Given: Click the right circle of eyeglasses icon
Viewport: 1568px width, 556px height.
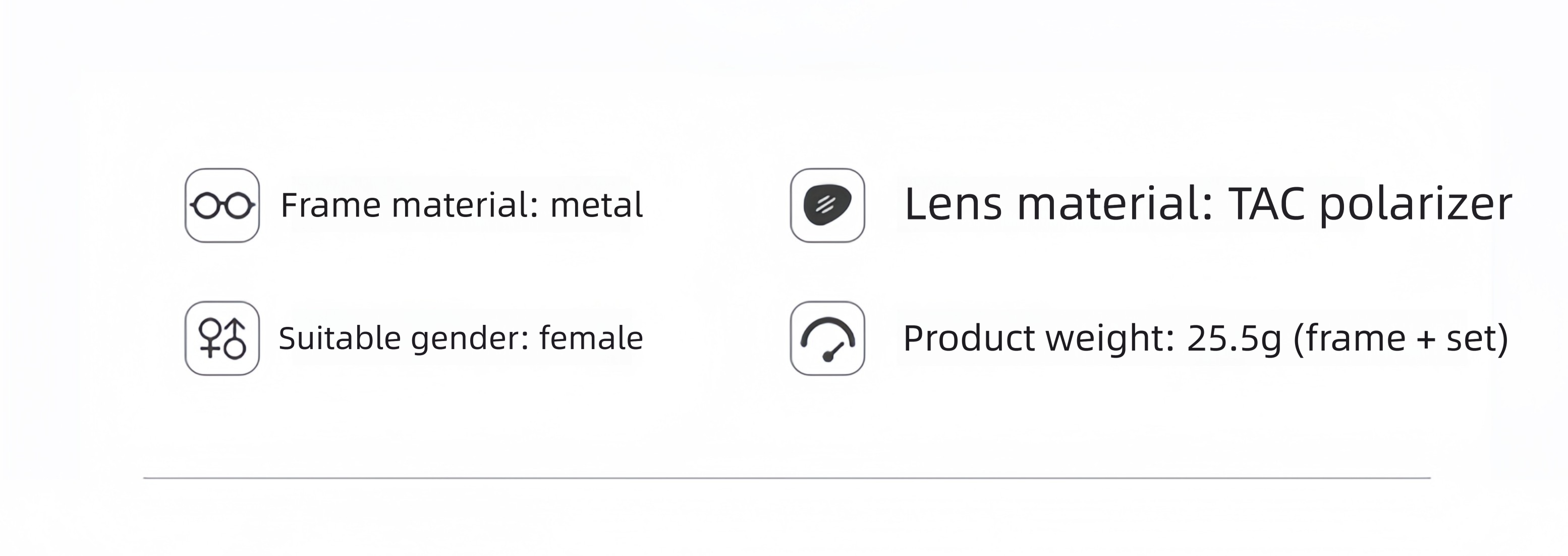Looking at the screenshot, I should click(238, 206).
